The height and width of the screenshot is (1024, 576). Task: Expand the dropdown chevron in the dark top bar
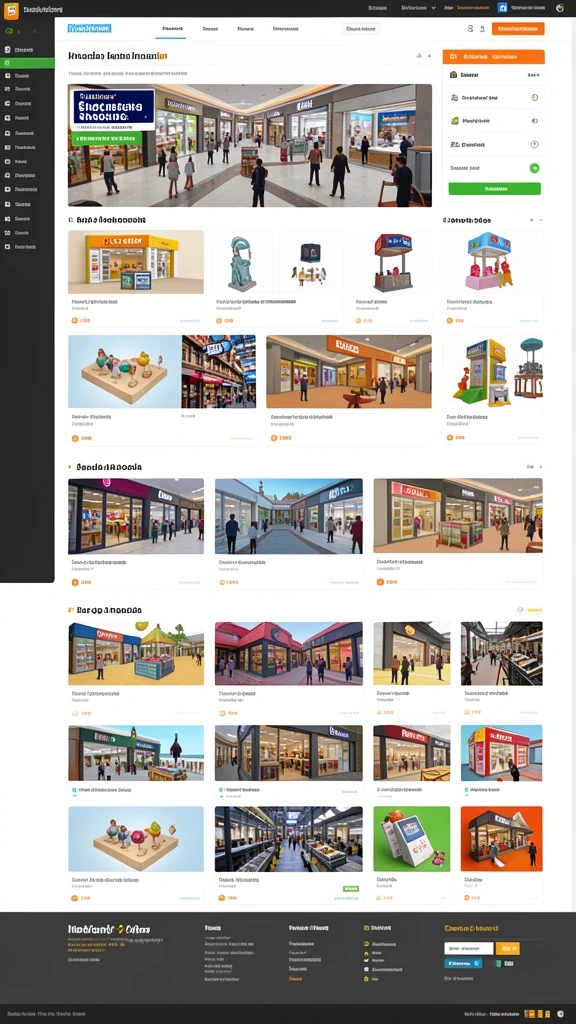tap(433, 8)
